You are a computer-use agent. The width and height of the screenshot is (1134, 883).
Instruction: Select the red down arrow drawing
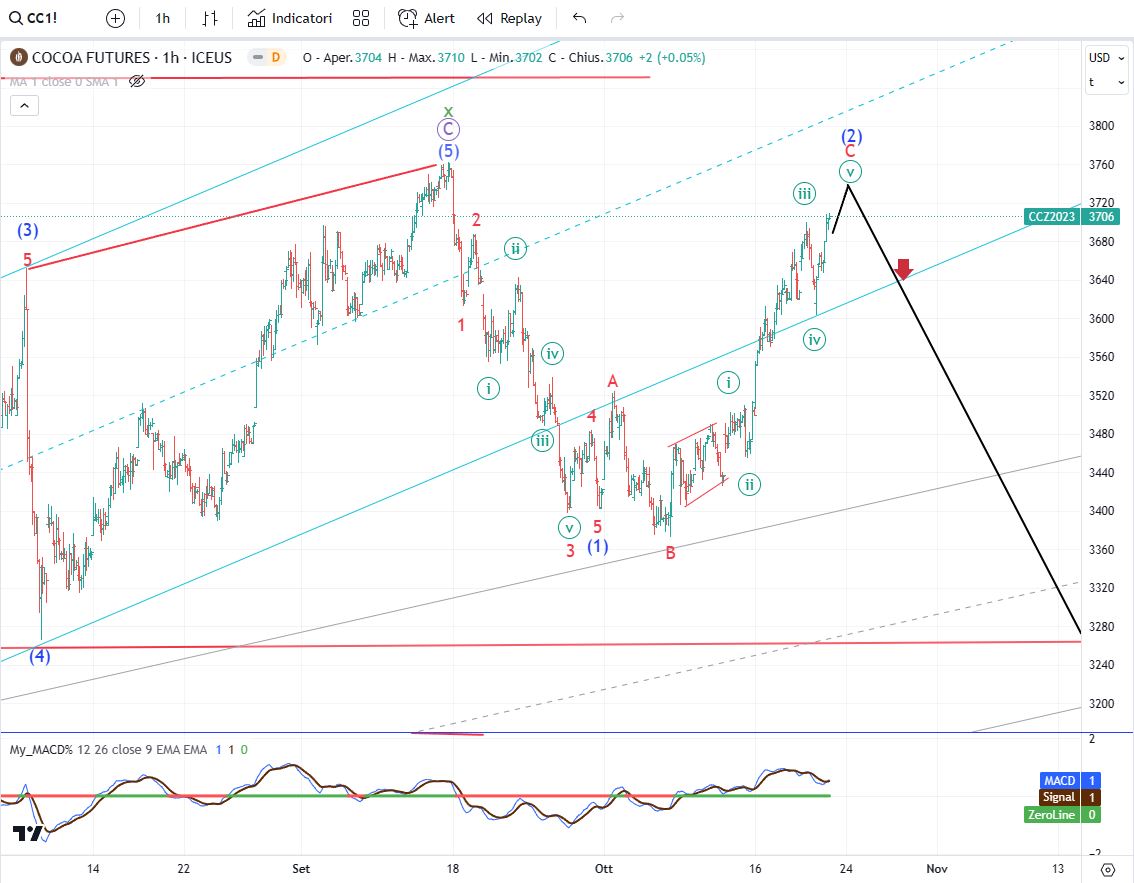(x=903, y=269)
